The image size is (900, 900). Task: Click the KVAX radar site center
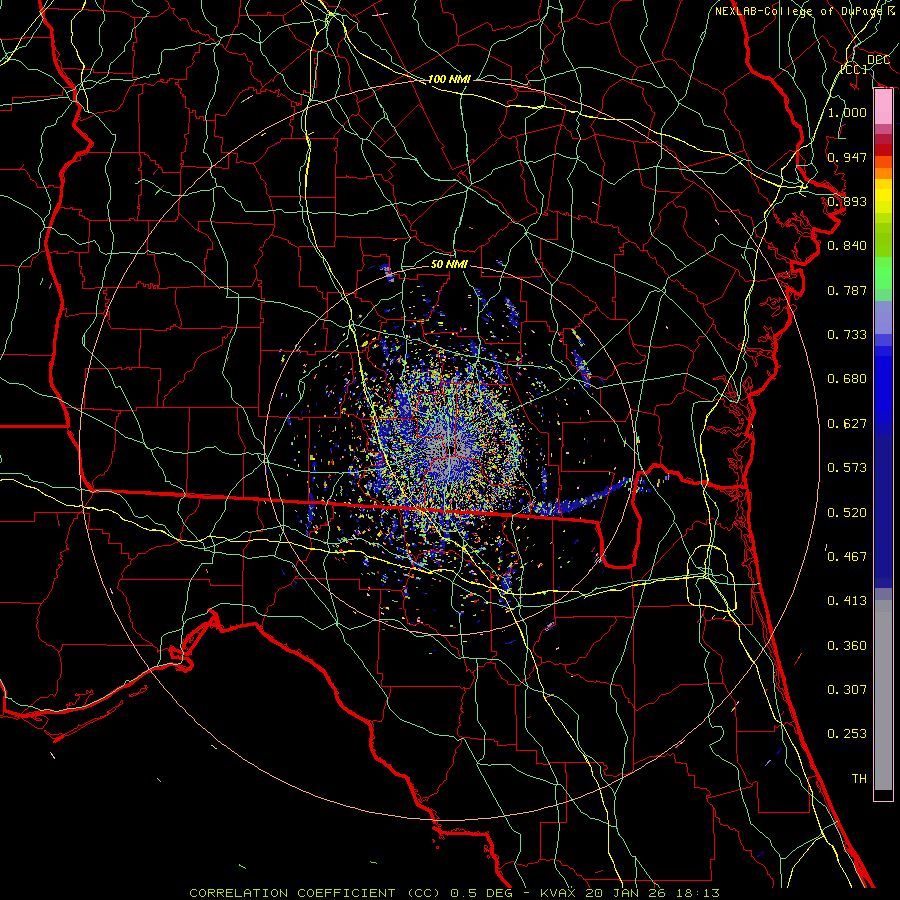pos(451,451)
